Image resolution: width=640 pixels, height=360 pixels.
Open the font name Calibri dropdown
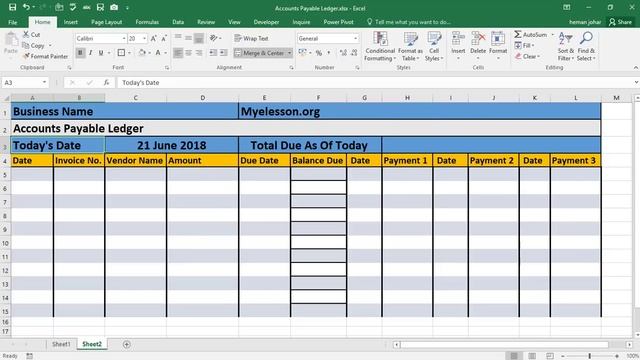click(x=124, y=38)
